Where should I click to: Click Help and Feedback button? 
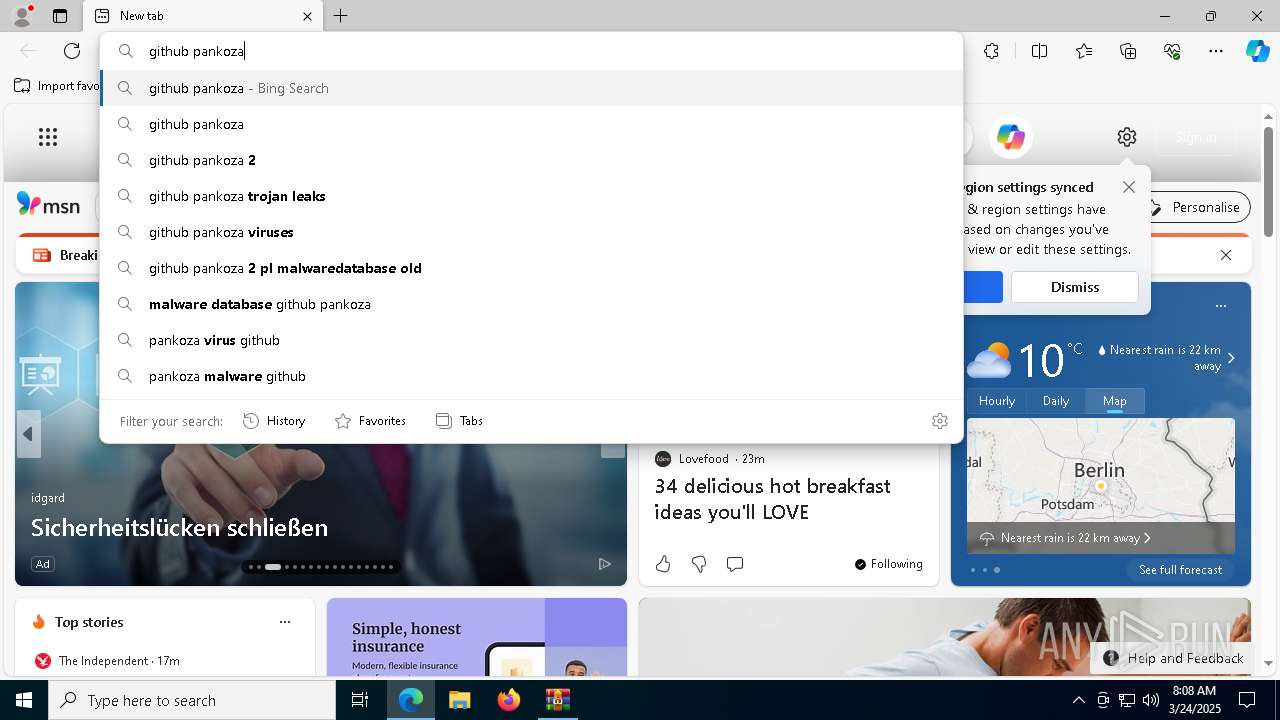[x=1173, y=658]
